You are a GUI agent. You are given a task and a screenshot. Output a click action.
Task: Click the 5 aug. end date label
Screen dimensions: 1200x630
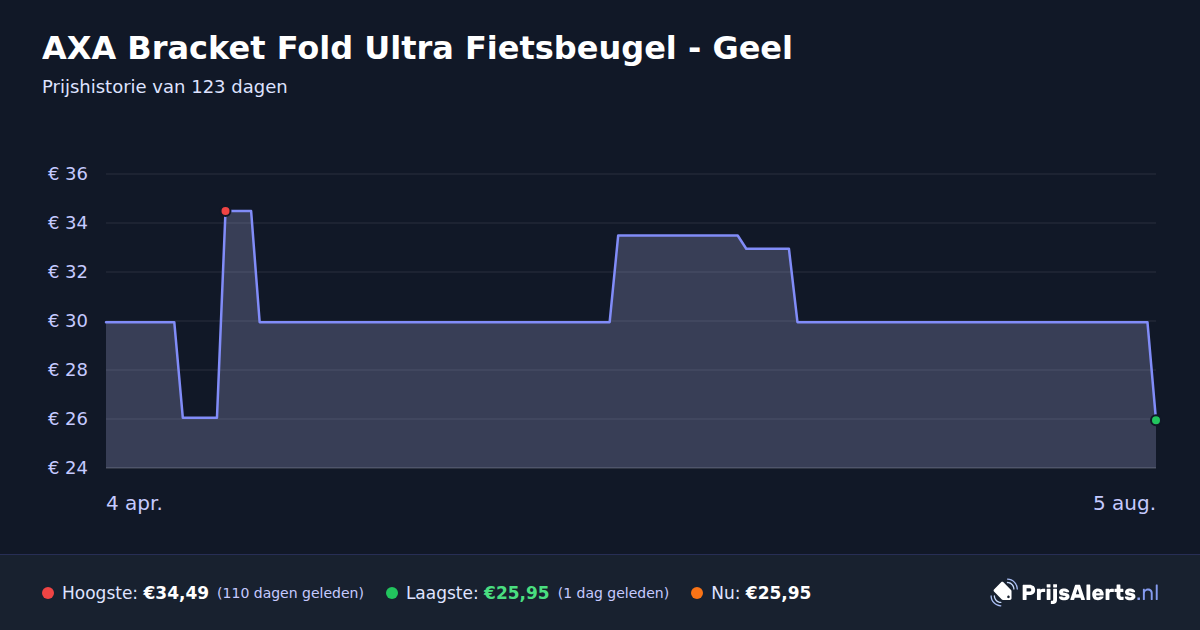pyautogui.click(x=1124, y=504)
